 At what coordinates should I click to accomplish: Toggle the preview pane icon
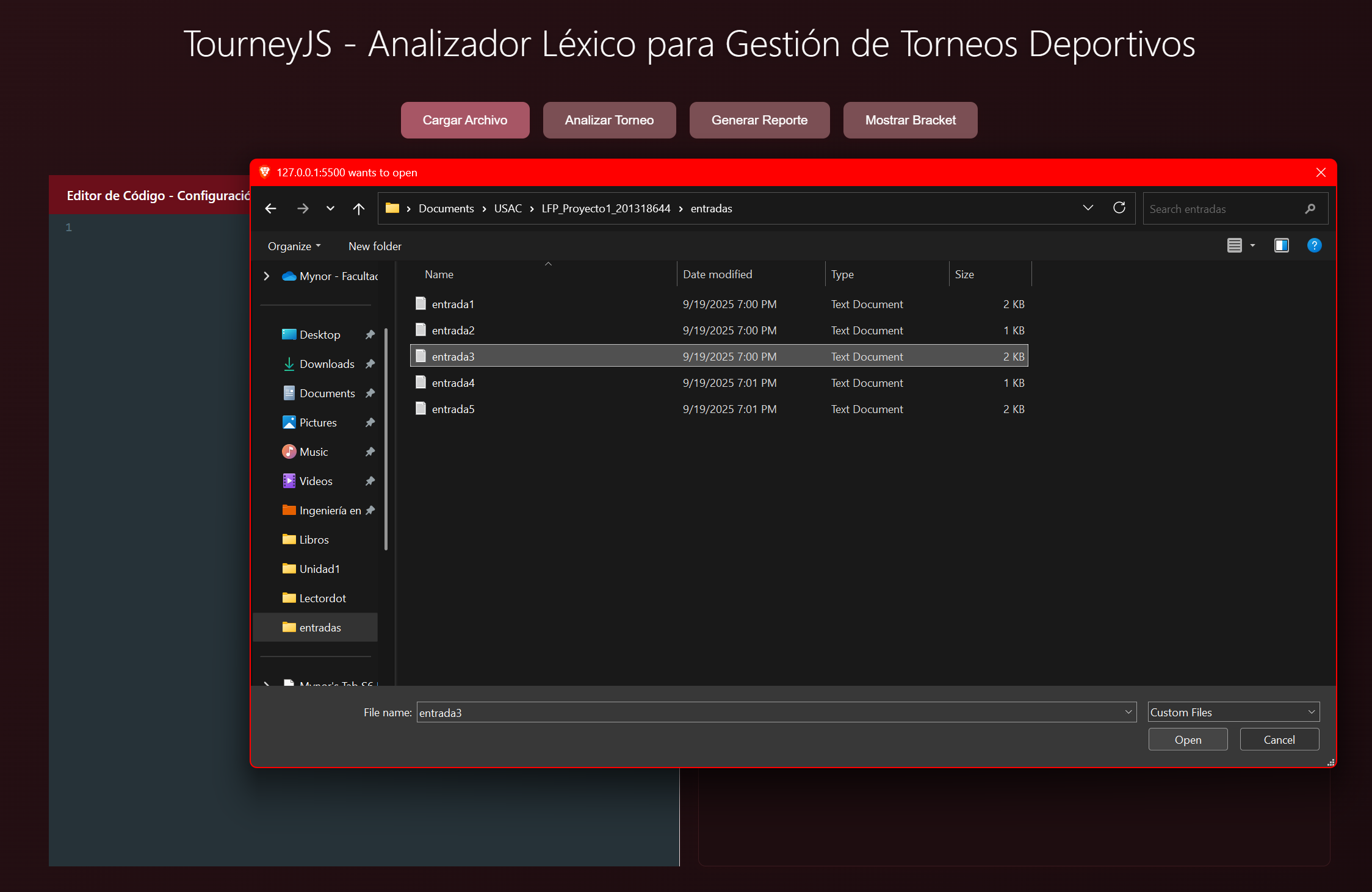click(x=1281, y=245)
